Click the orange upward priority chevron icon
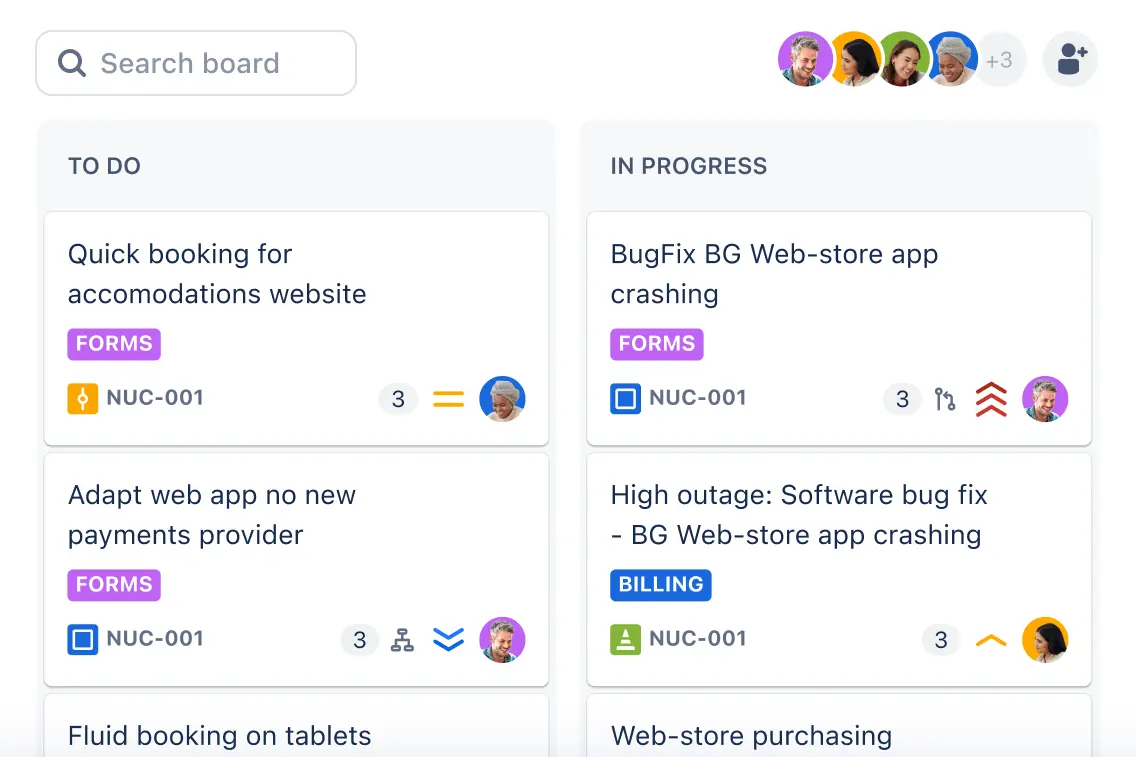 [990, 640]
